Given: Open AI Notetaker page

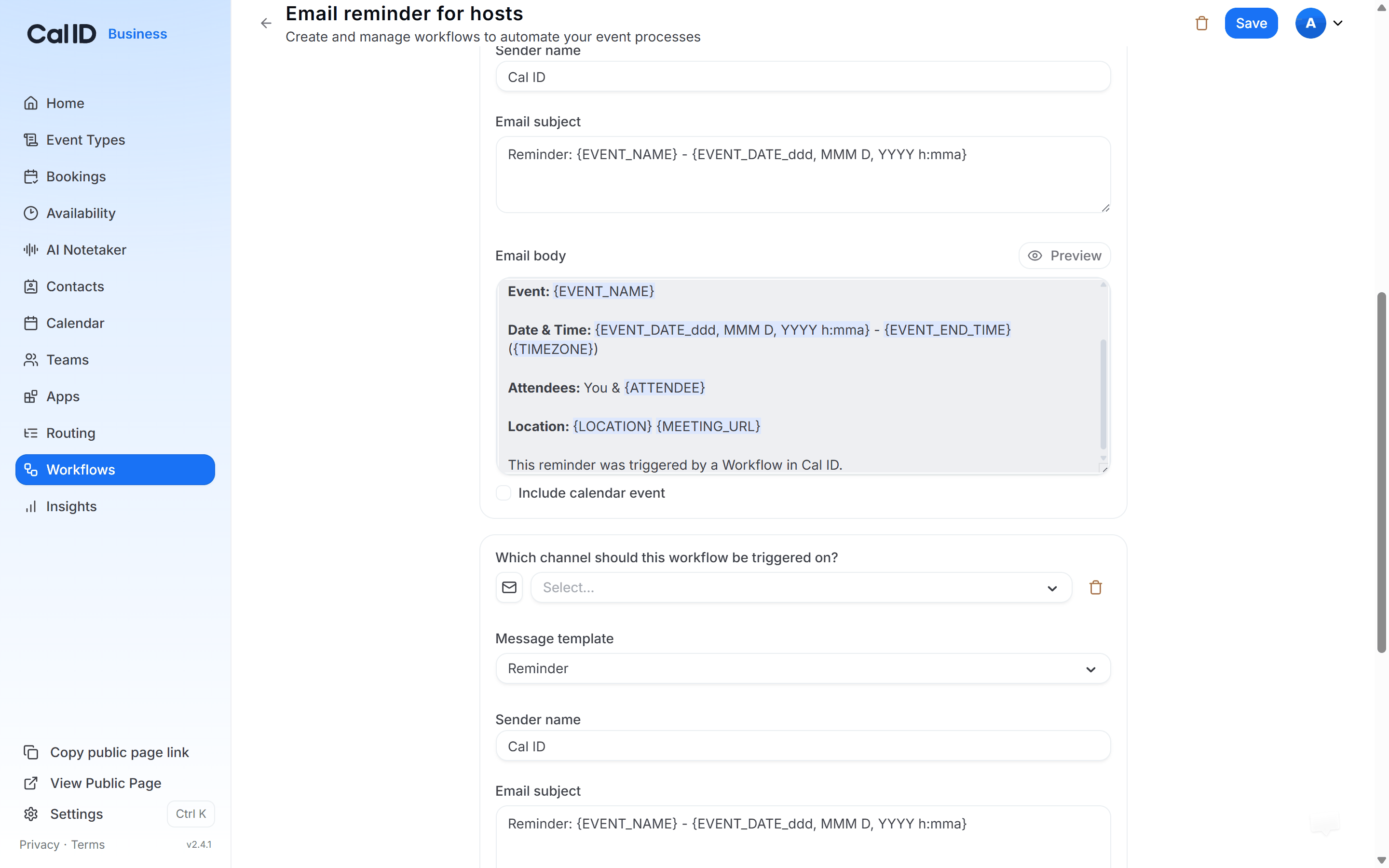Looking at the screenshot, I should tap(115, 250).
